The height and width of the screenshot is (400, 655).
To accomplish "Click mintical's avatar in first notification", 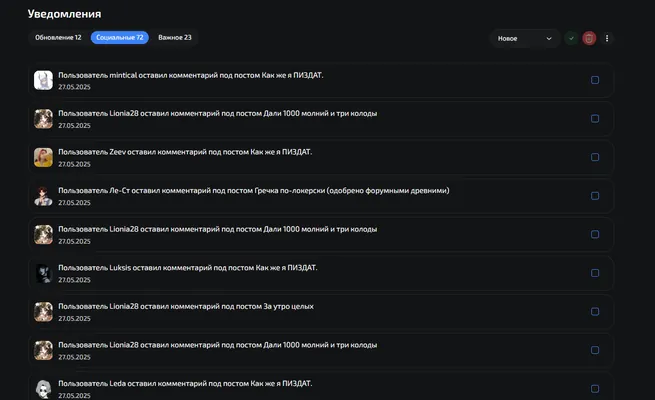I will click(x=43, y=80).
